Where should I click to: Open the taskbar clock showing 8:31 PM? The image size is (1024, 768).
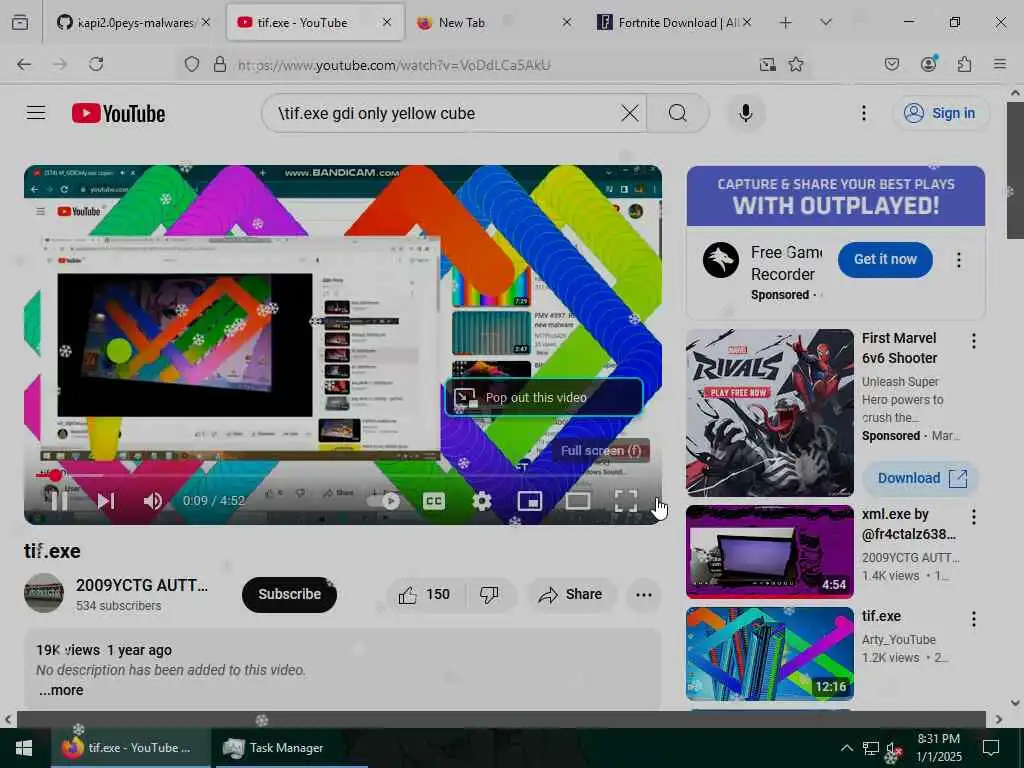click(x=939, y=748)
